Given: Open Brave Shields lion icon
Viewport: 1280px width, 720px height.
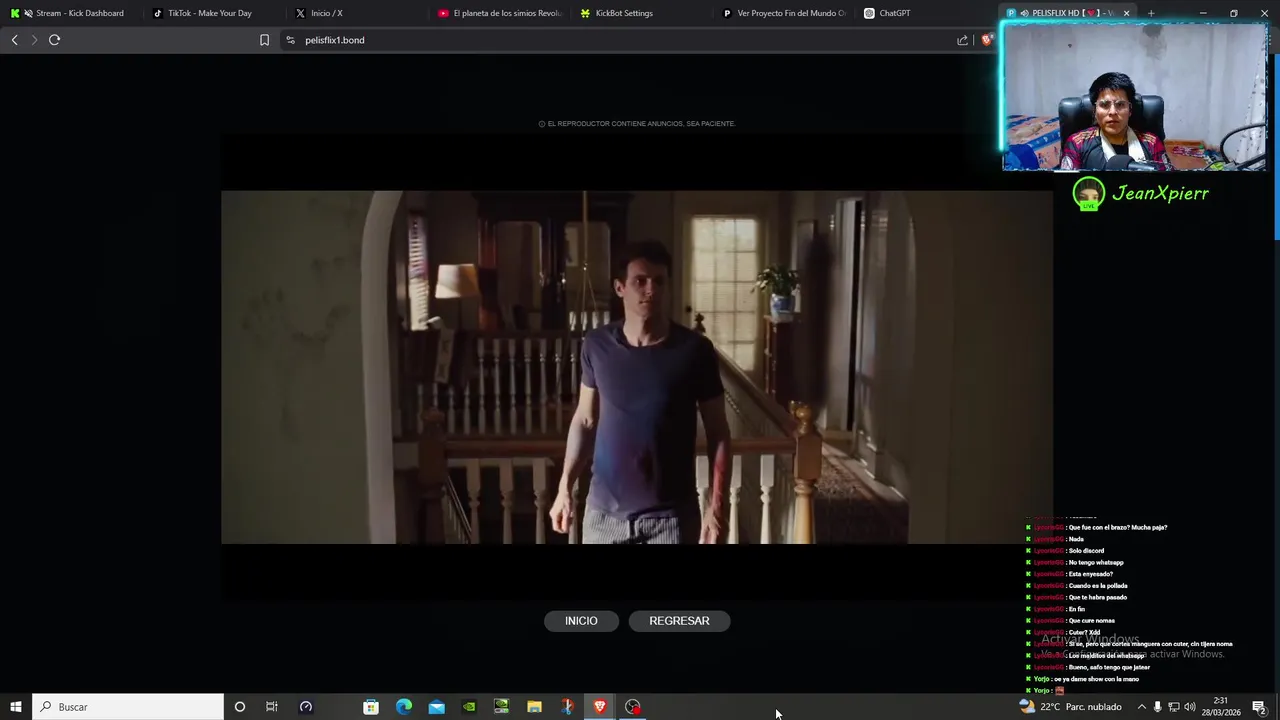Looking at the screenshot, I should (x=987, y=40).
